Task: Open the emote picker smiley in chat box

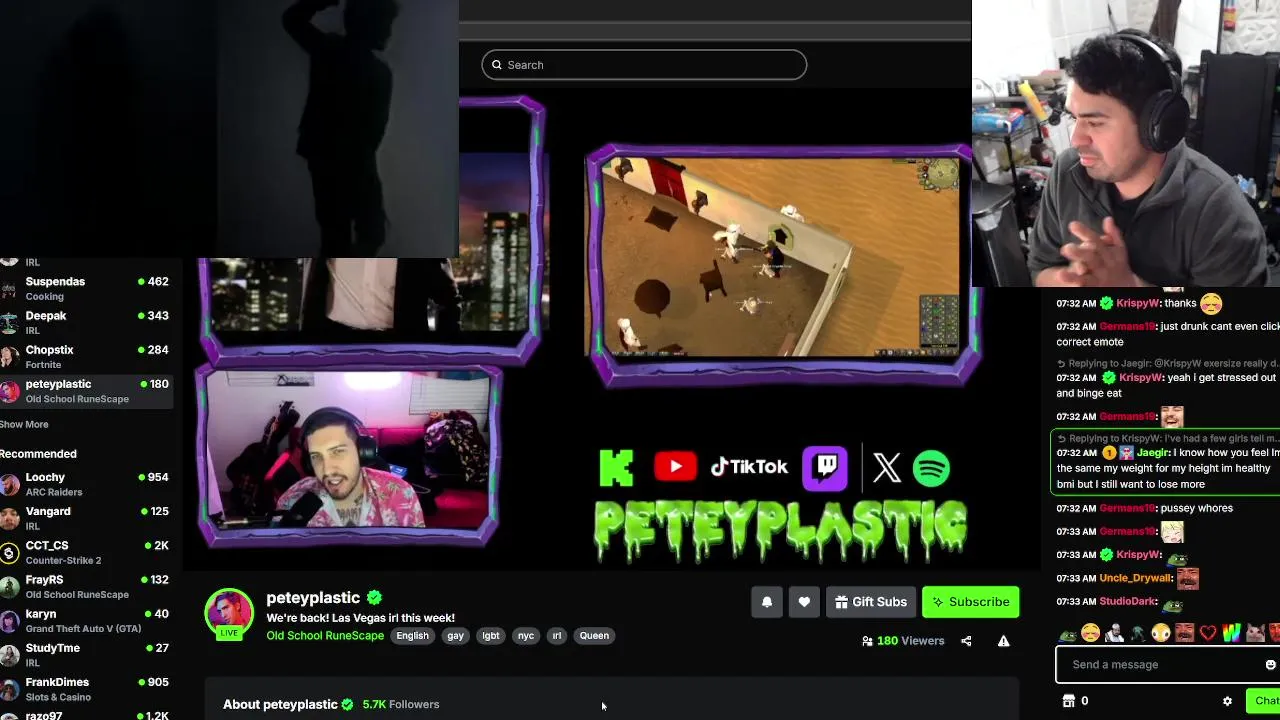Action: 1270,665
